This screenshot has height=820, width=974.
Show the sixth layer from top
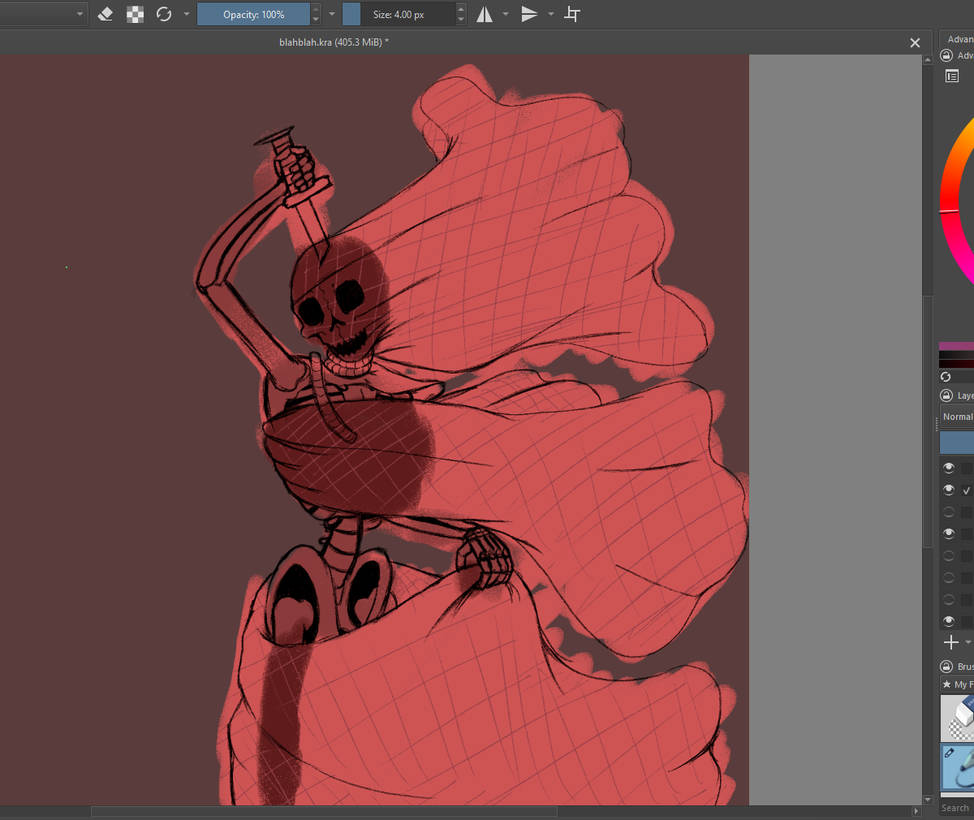949,577
